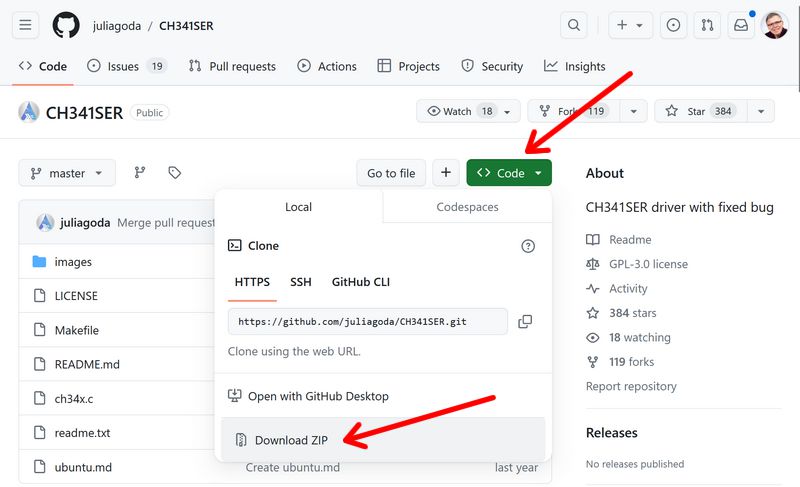Open the notifications inbox icon
The height and width of the screenshot is (487, 800).
coord(741,25)
